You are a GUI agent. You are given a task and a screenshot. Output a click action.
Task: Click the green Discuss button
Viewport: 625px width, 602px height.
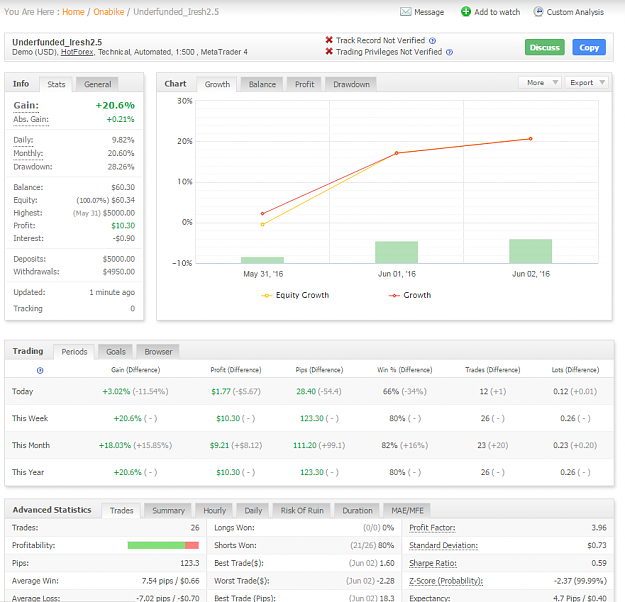click(544, 47)
